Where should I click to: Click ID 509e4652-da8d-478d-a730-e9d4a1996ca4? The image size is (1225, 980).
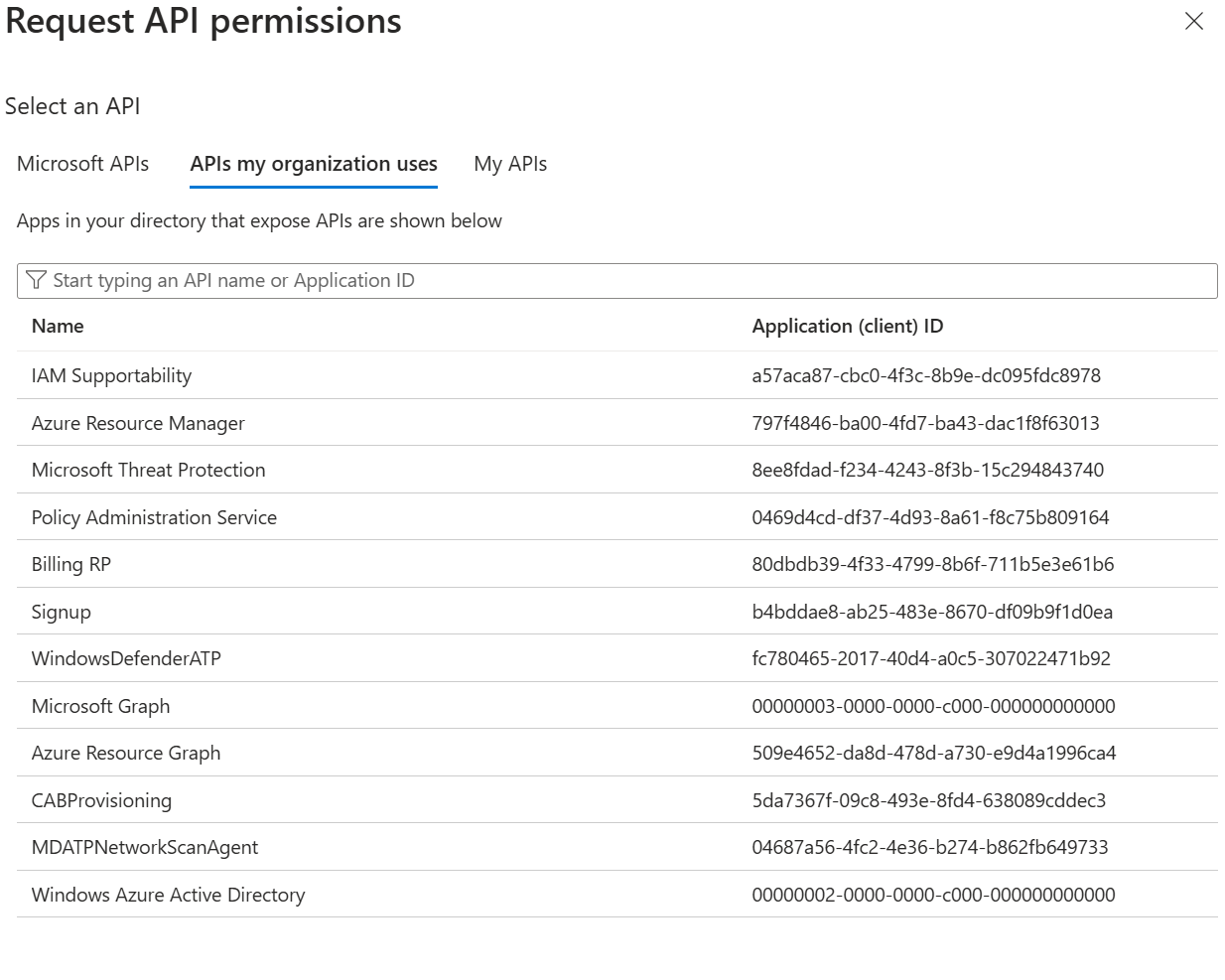point(933,753)
